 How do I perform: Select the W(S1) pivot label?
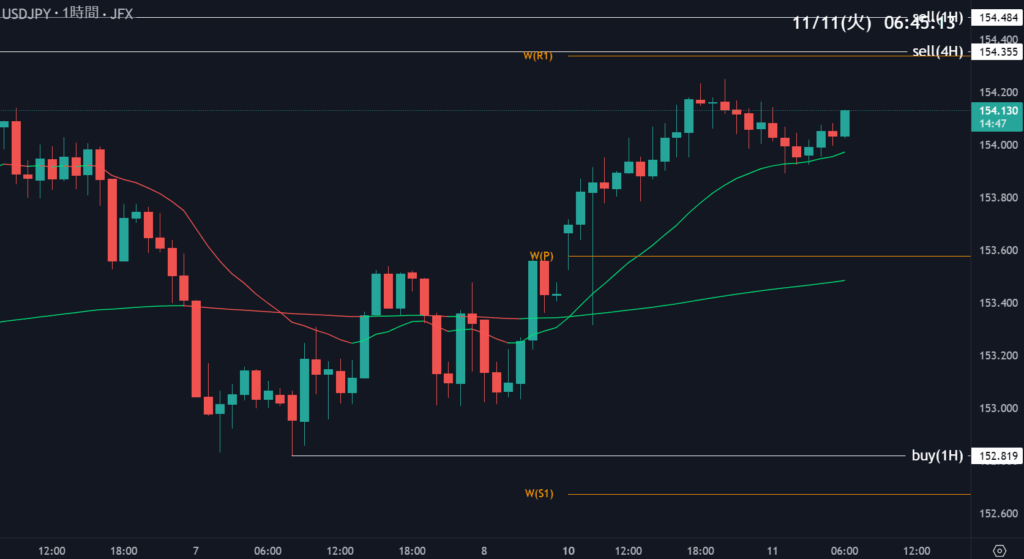pyautogui.click(x=538, y=494)
